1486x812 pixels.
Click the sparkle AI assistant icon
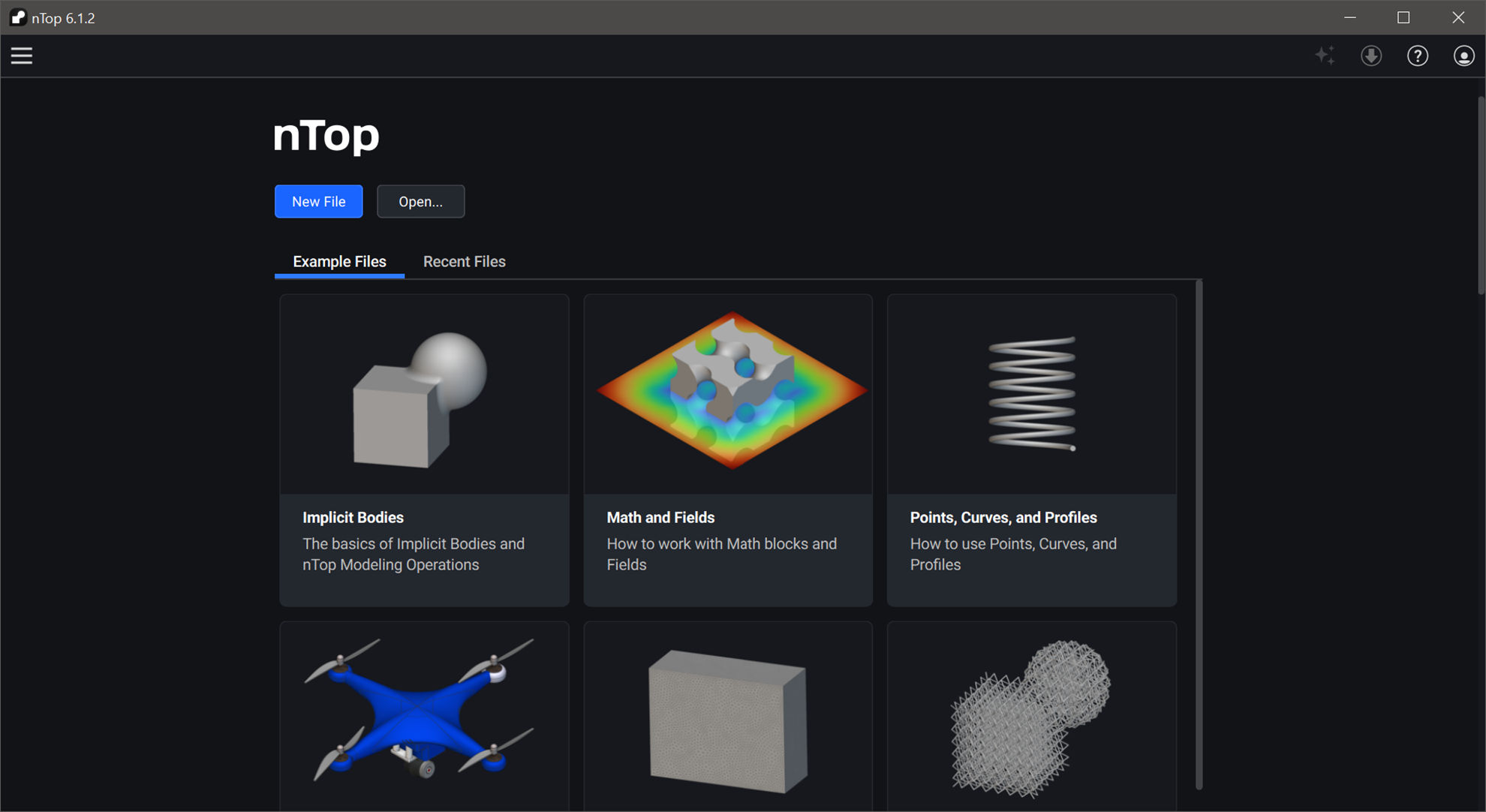1325,56
